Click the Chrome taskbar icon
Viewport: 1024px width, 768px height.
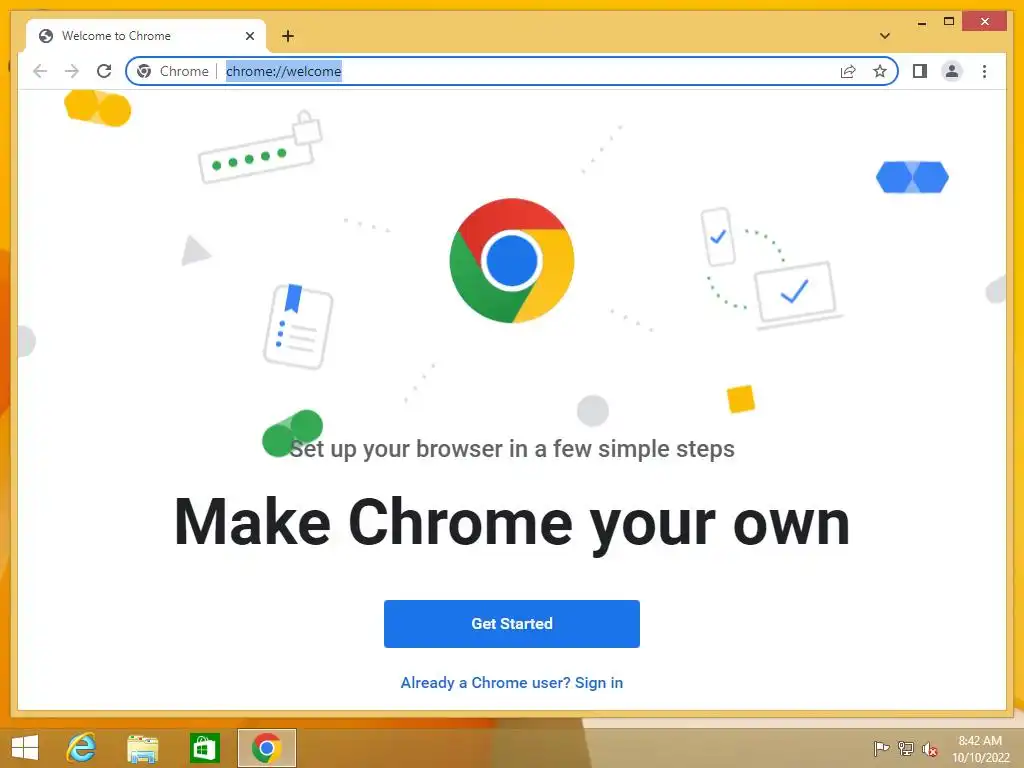(x=266, y=748)
